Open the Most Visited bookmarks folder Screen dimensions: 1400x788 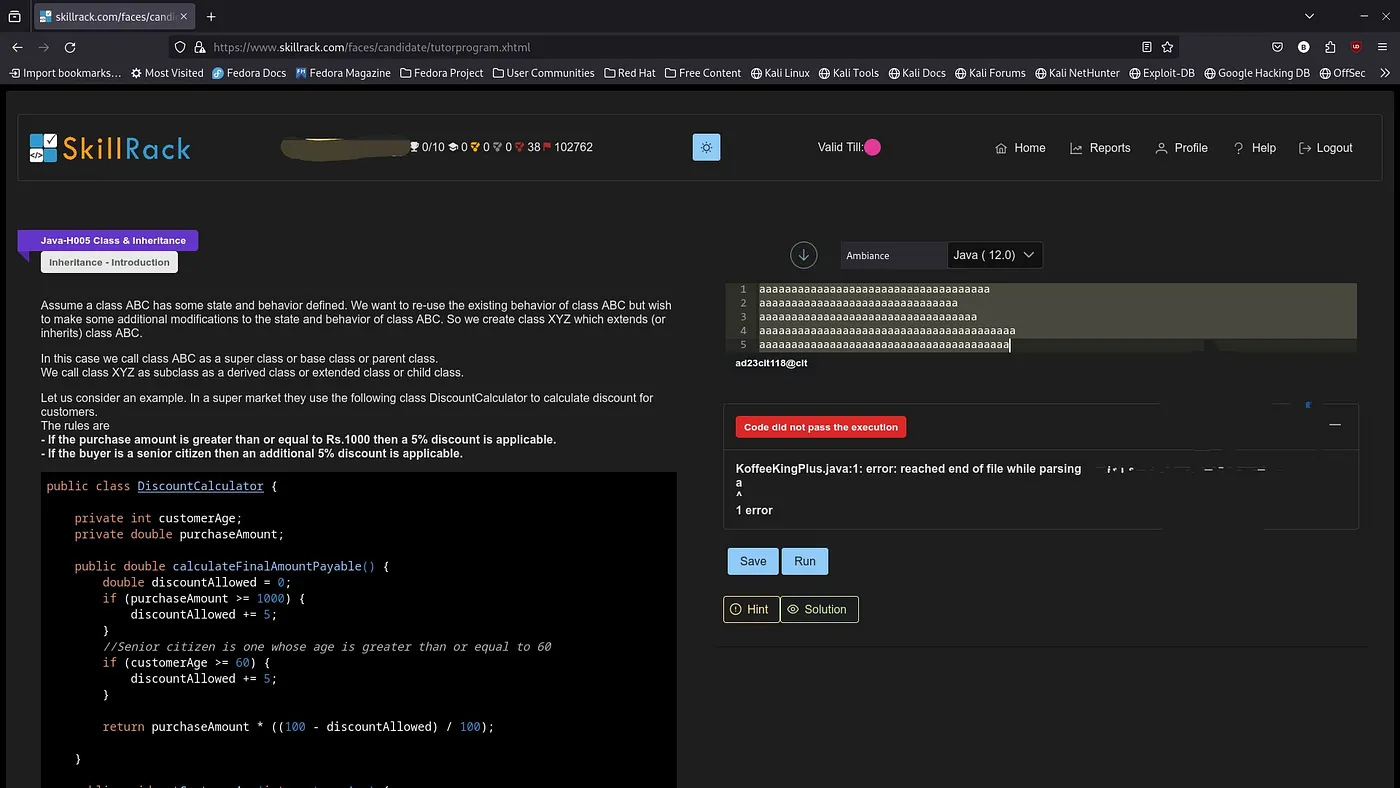[166, 73]
